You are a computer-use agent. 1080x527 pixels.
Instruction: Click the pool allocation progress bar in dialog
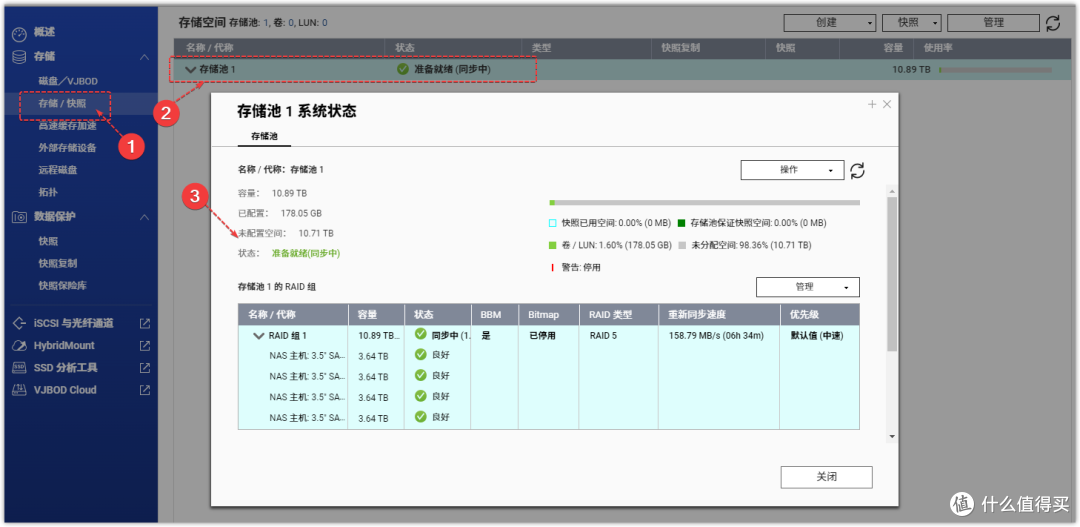tap(705, 203)
